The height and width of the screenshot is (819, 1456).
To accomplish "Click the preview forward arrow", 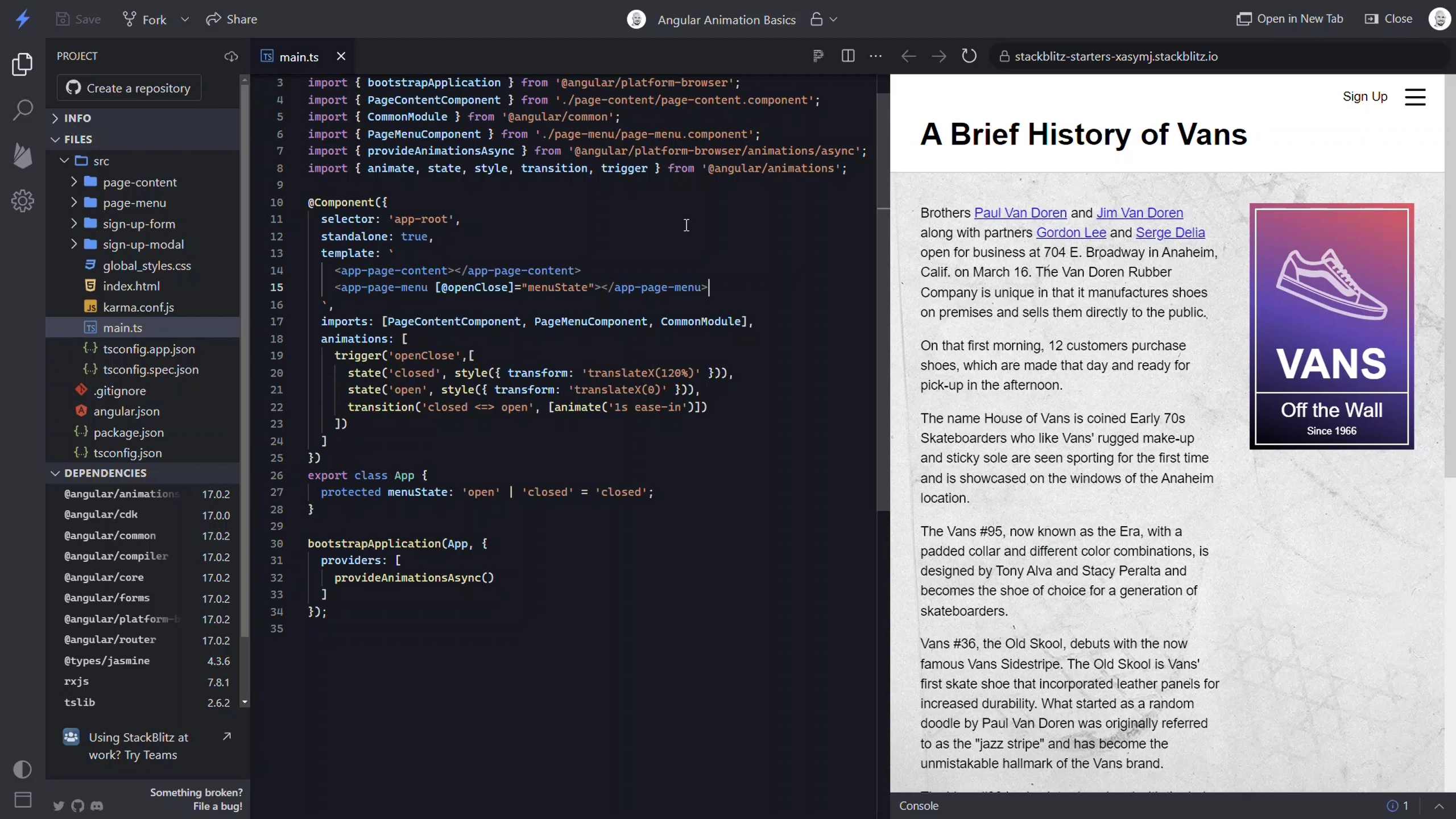I will 938,56.
